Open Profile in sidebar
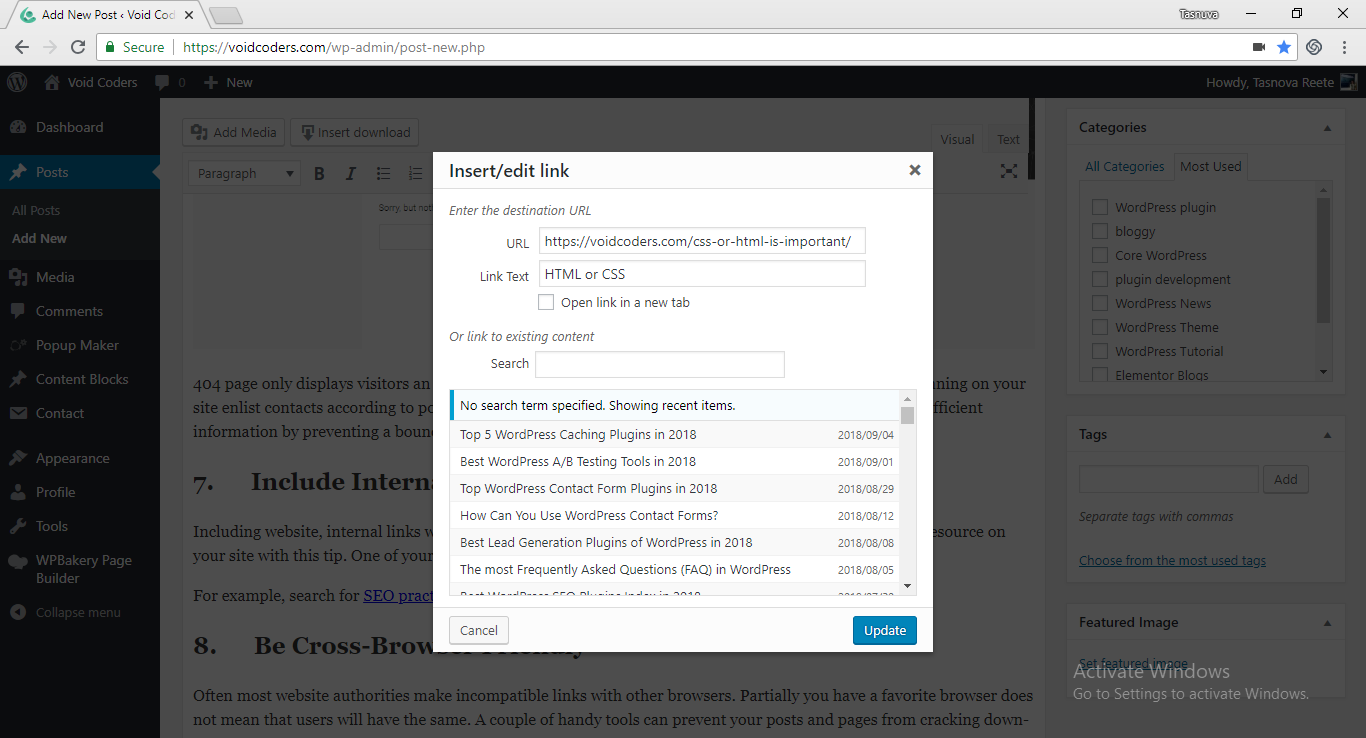This screenshot has height=738, width=1366. click(80, 492)
